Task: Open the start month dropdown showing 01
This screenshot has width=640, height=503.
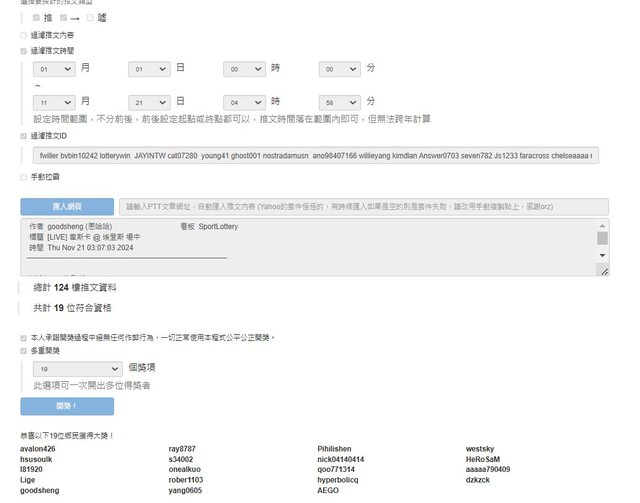Action: (54, 69)
